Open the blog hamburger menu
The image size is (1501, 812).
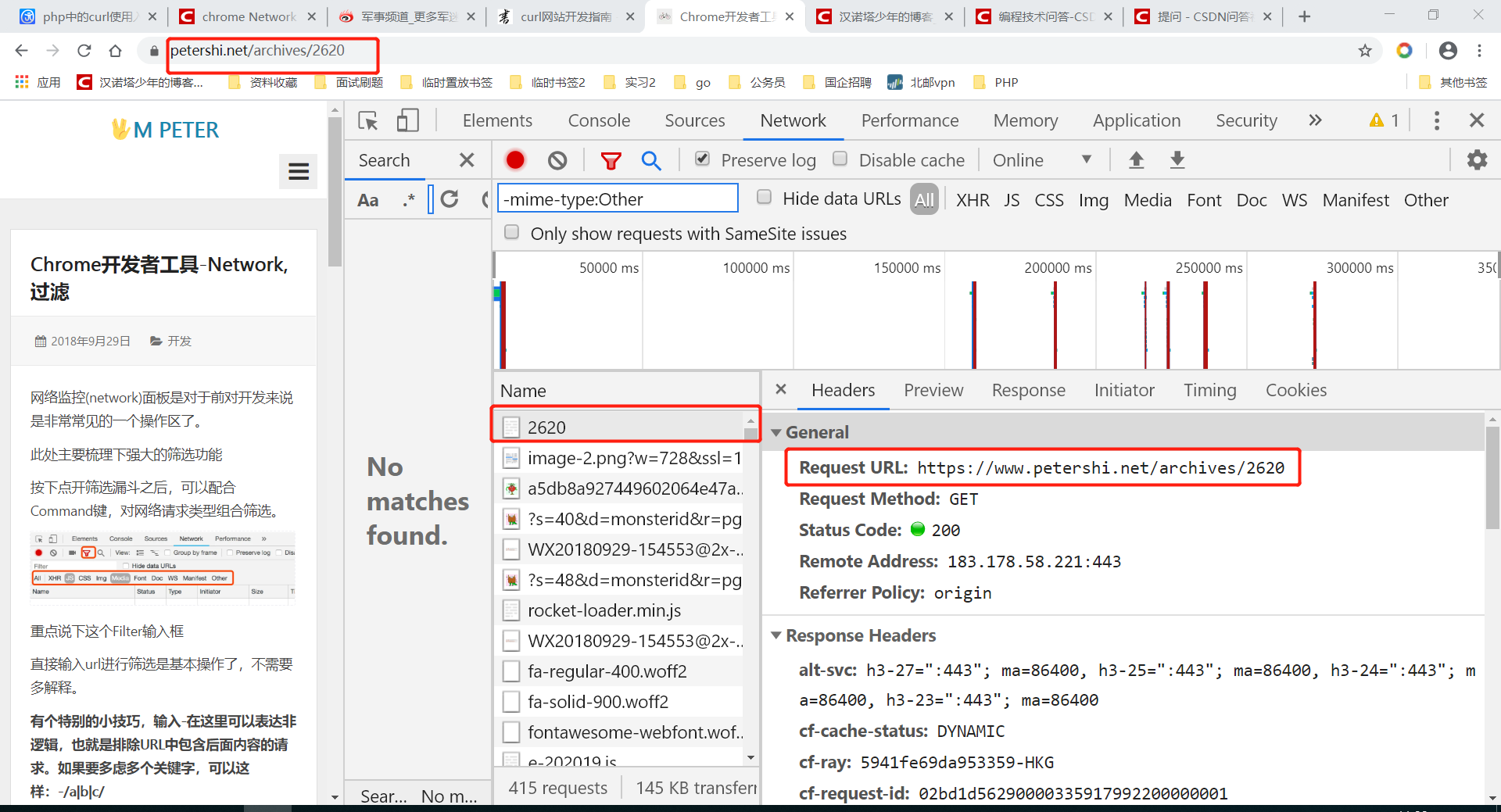[299, 171]
